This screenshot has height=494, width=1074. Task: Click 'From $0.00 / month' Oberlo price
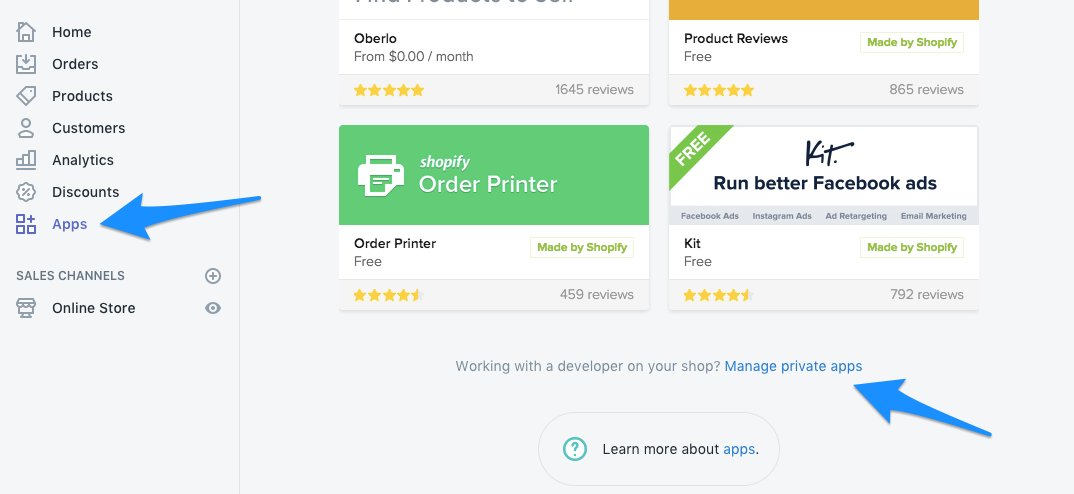(414, 57)
